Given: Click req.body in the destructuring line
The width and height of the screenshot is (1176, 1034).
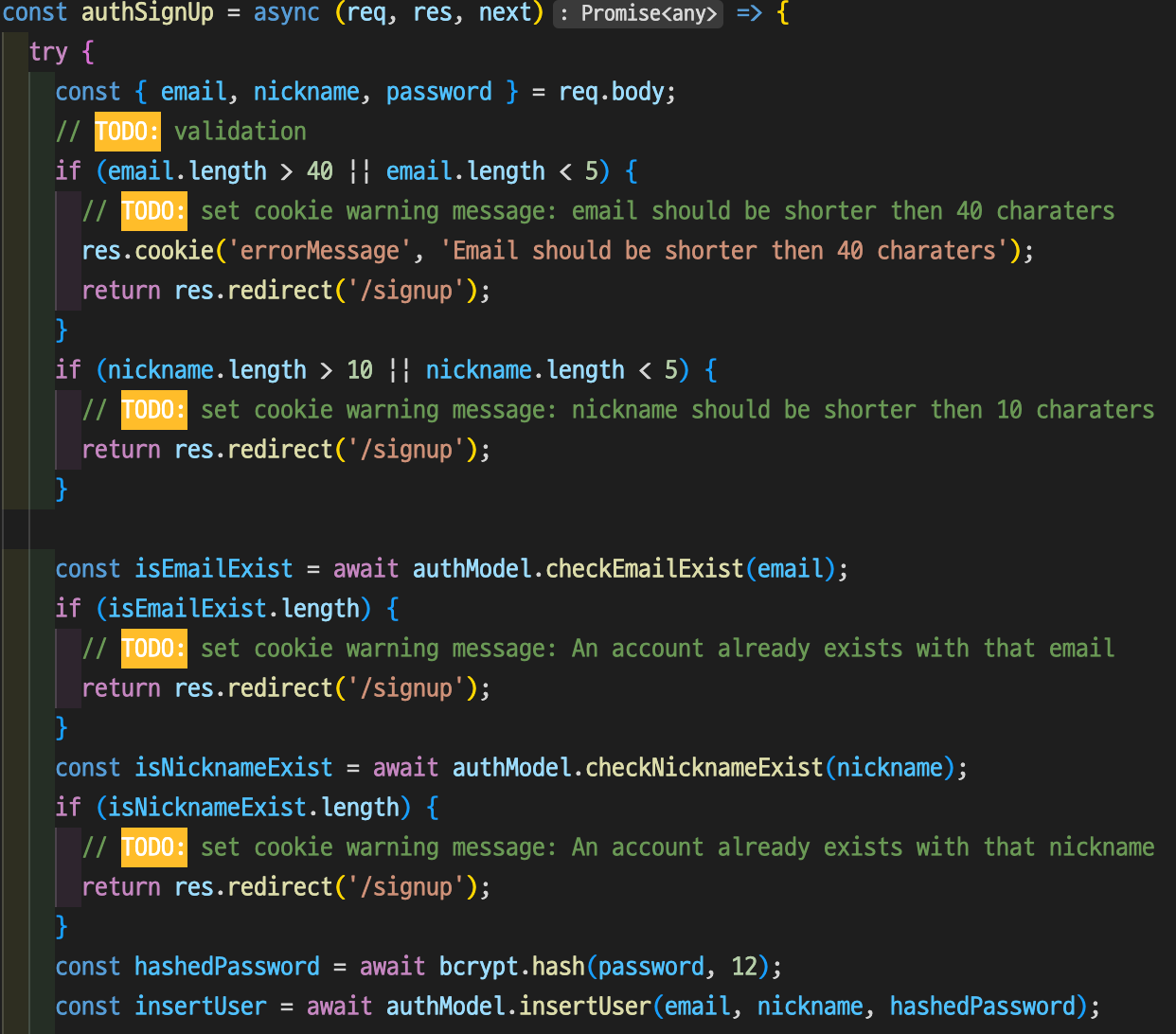Looking at the screenshot, I should 611,92.
